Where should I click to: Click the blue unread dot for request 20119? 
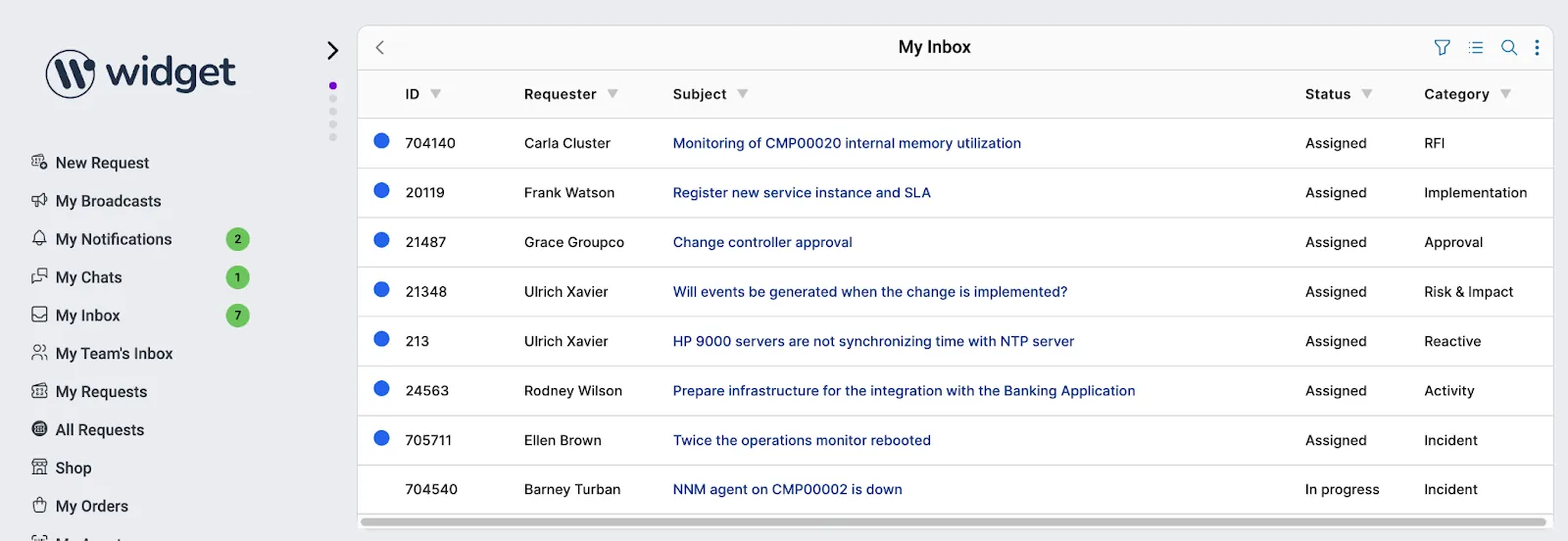click(x=382, y=190)
